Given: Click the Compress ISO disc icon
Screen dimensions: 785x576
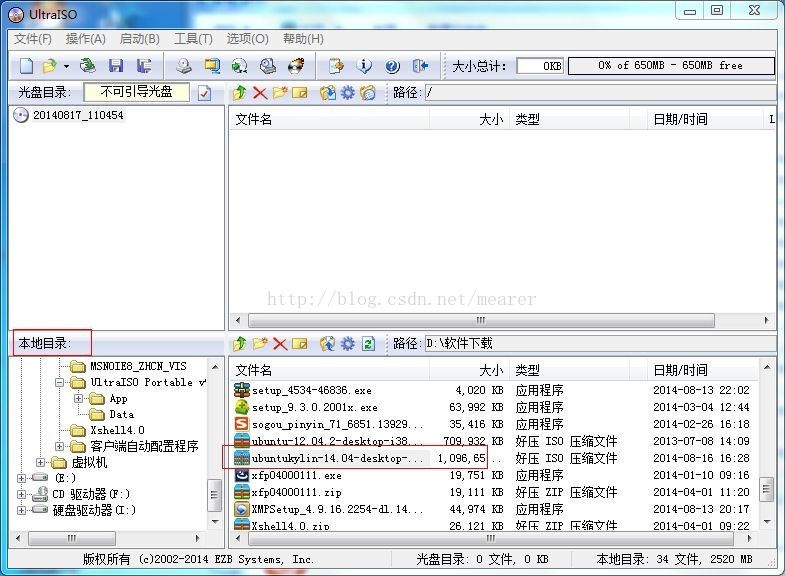Looking at the screenshot, I should pyautogui.click(x=240, y=66).
